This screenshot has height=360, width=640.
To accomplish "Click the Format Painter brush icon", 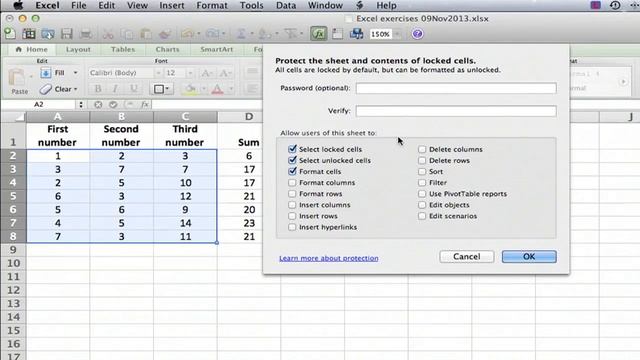I will 165,34.
